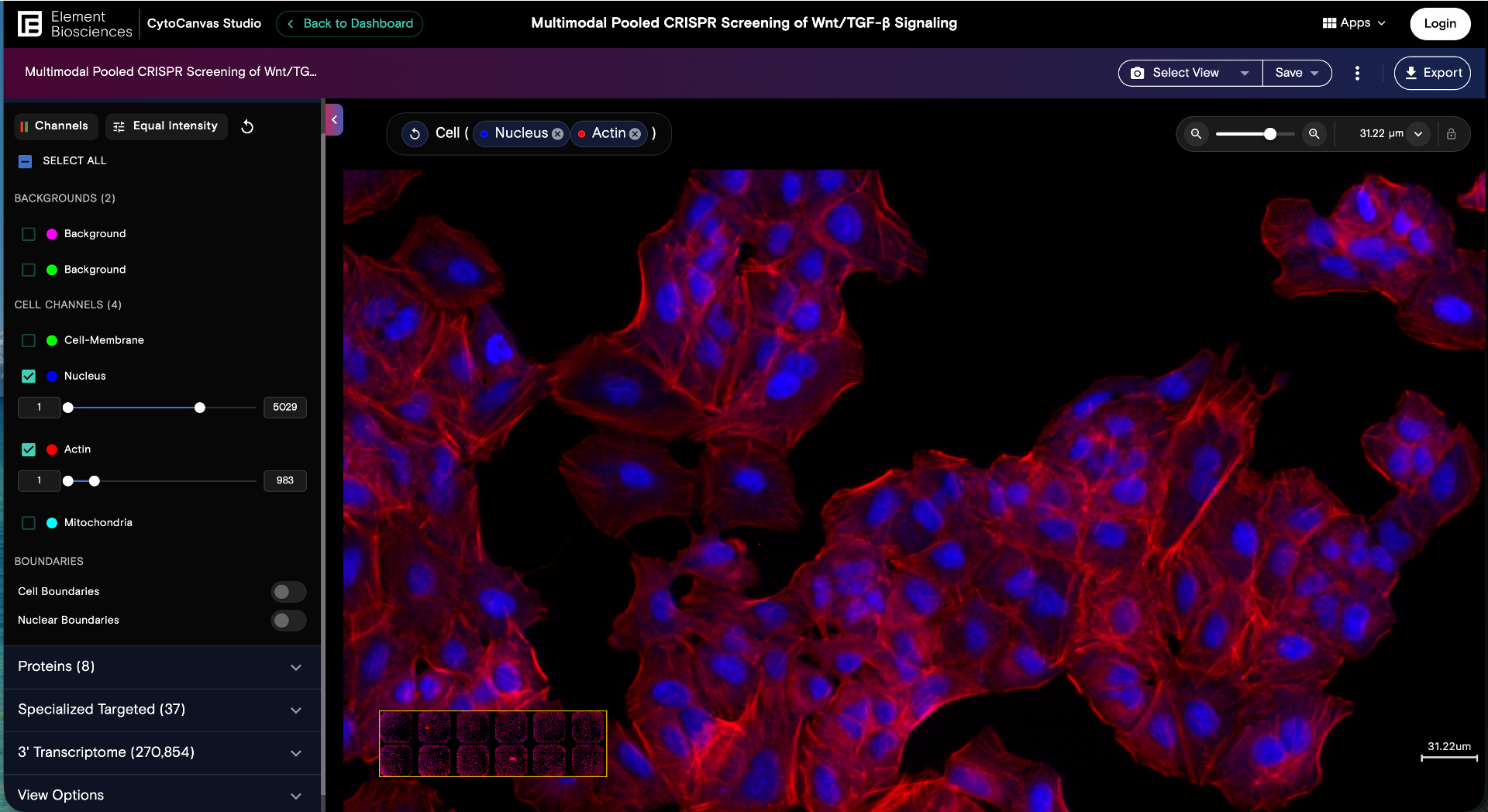
Task: Click the cyan Mitochondria color dot
Action: pyautogui.click(x=52, y=524)
